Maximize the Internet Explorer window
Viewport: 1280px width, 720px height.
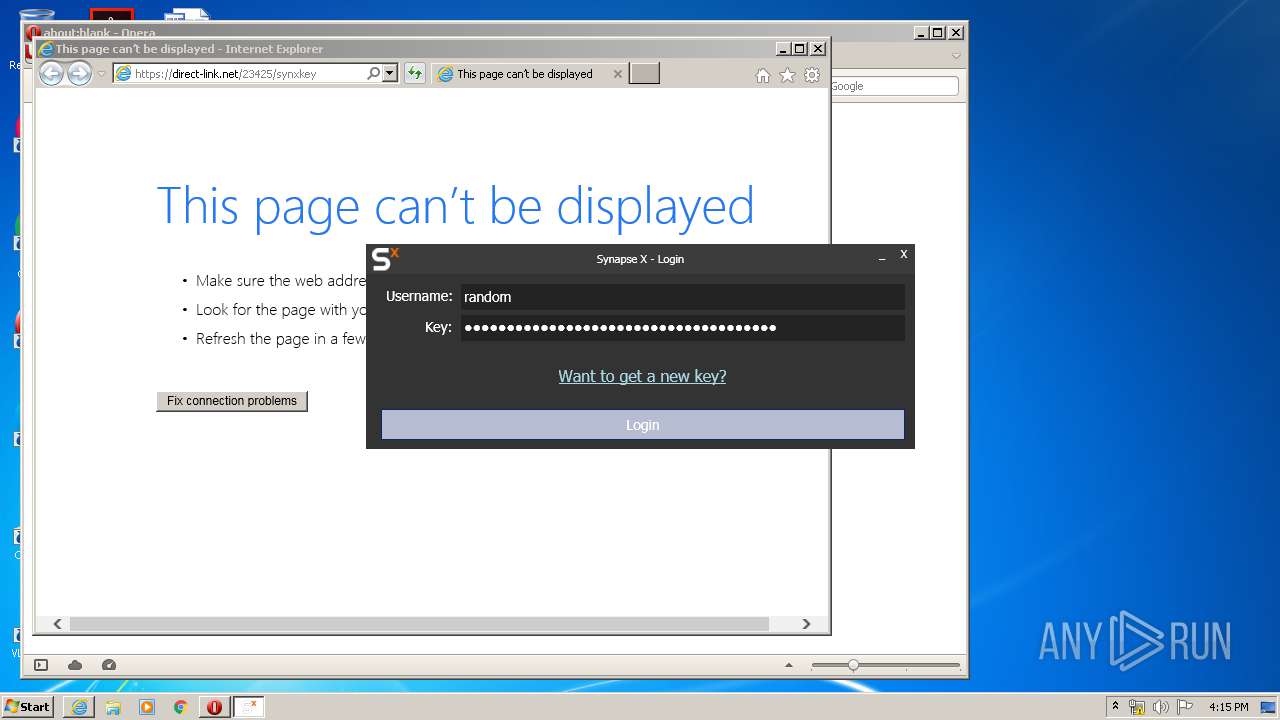(x=799, y=49)
